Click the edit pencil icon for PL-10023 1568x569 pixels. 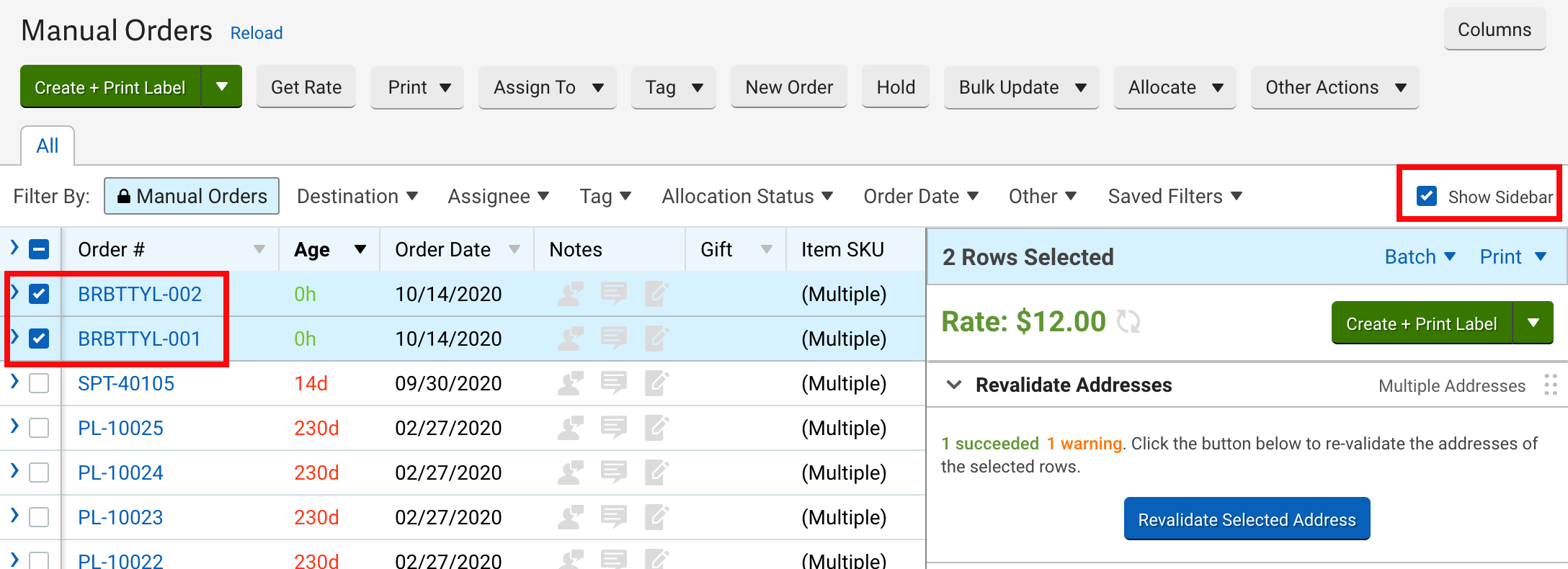pyautogui.click(x=656, y=517)
